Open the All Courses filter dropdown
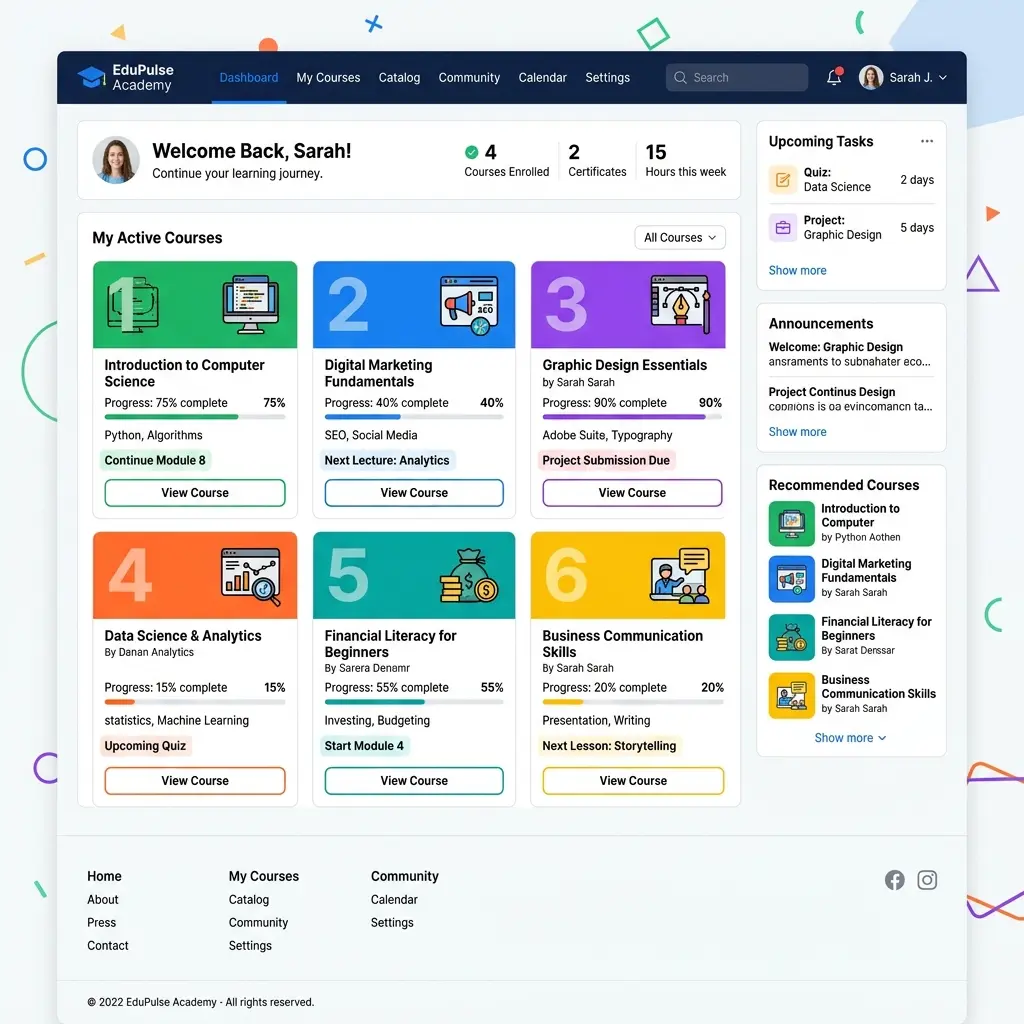 (x=679, y=237)
